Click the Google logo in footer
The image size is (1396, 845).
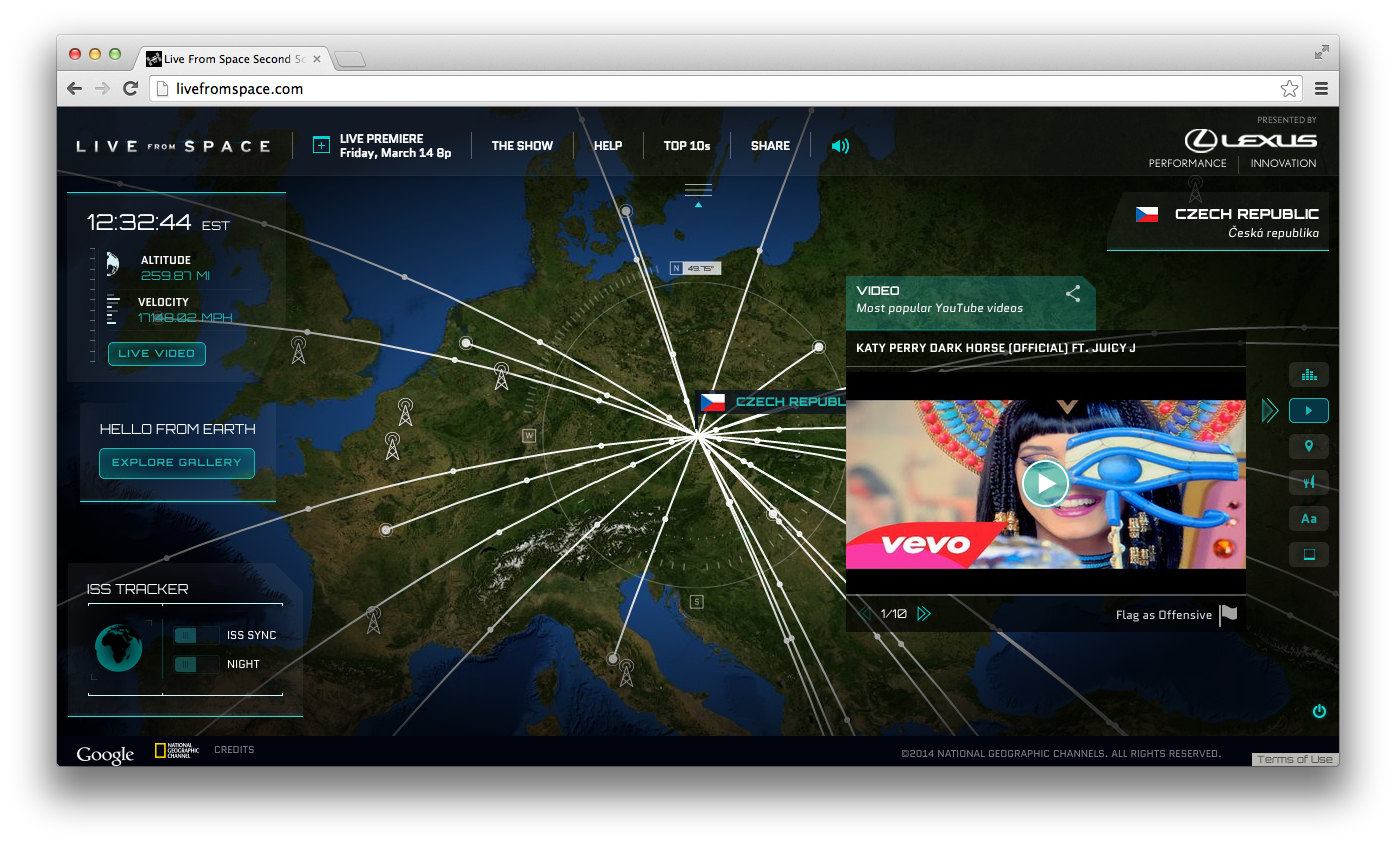[105, 754]
